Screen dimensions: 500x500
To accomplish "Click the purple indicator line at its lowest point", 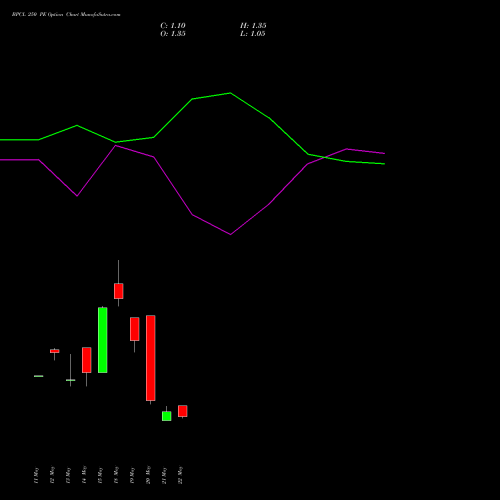I will pos(230,234).
